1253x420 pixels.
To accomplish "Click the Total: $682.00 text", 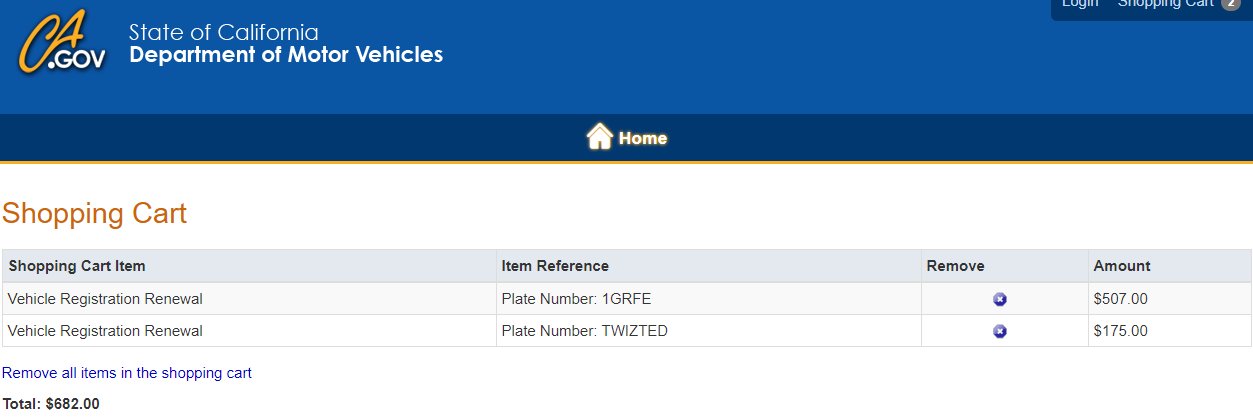I will tap(51, 404).
